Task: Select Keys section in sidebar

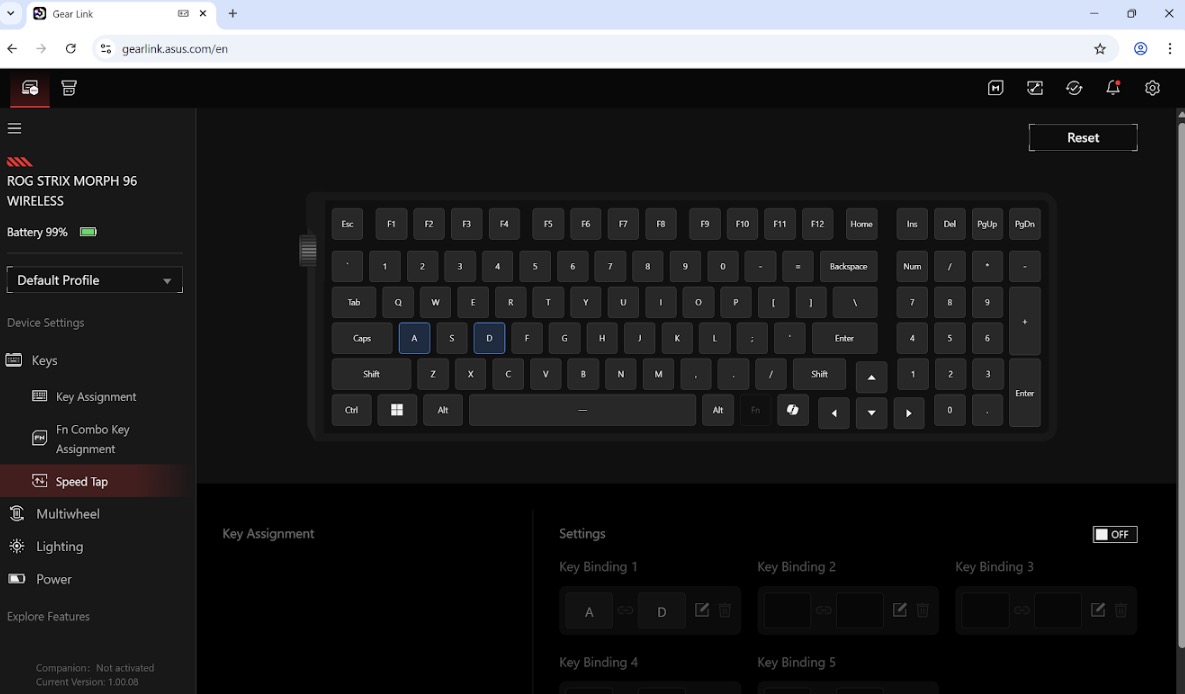Action: [x=44, y=361]
